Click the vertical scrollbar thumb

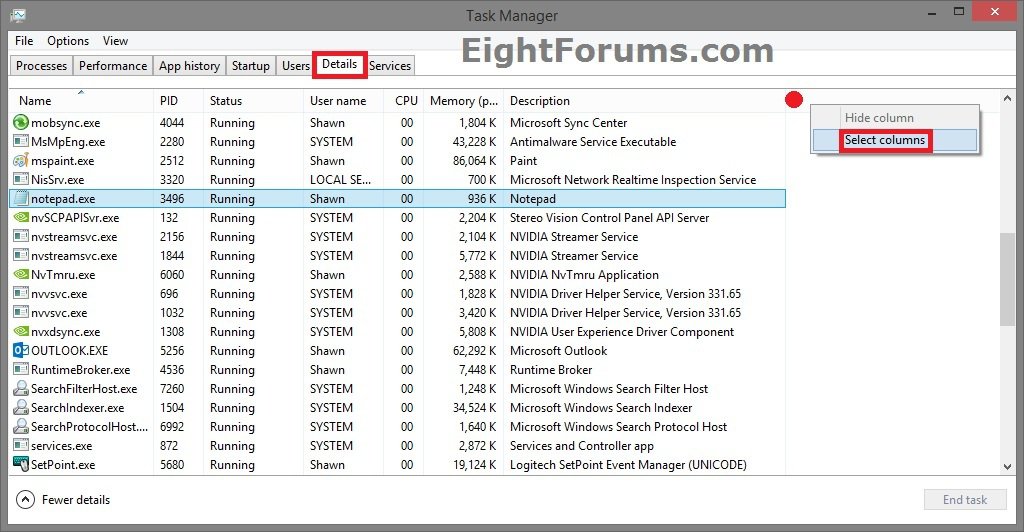[1007, 279]
